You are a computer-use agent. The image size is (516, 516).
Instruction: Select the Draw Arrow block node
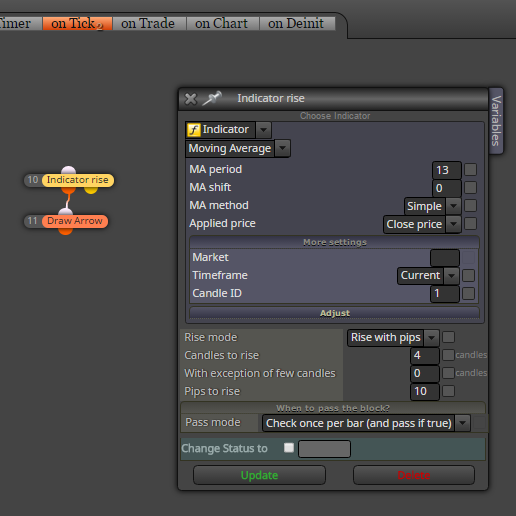coord(75,221)
